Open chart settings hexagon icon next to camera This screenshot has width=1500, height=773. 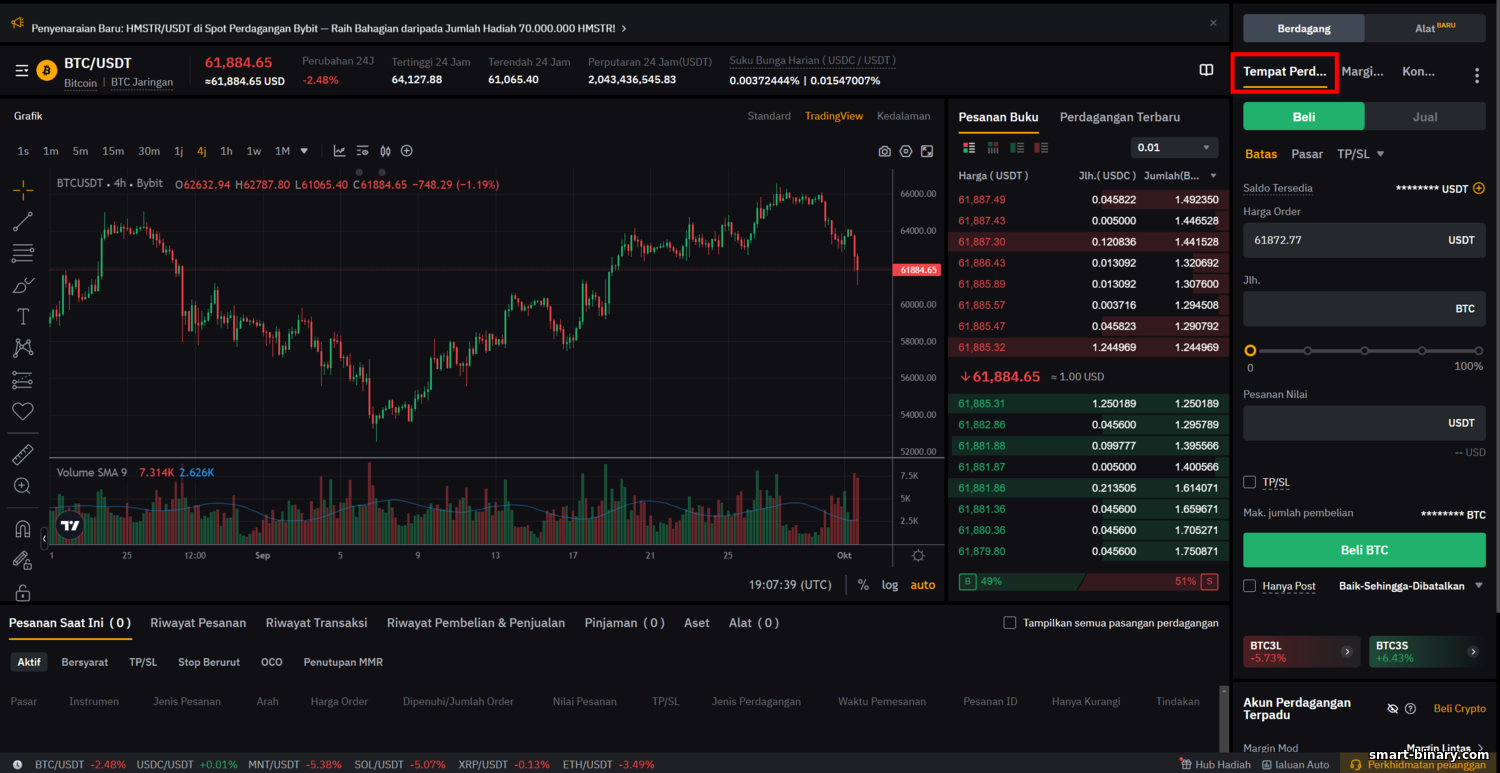point(906,152)
